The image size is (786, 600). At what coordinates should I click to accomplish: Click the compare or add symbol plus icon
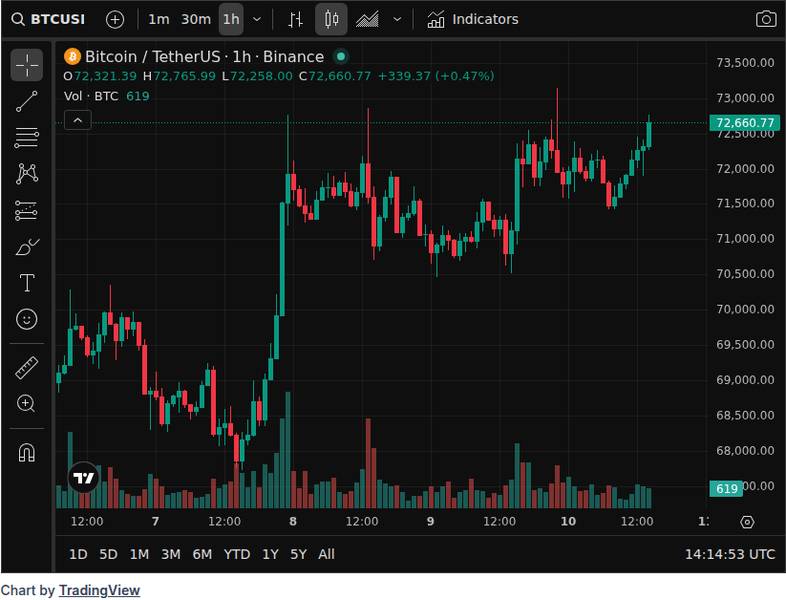click(115, 20)
